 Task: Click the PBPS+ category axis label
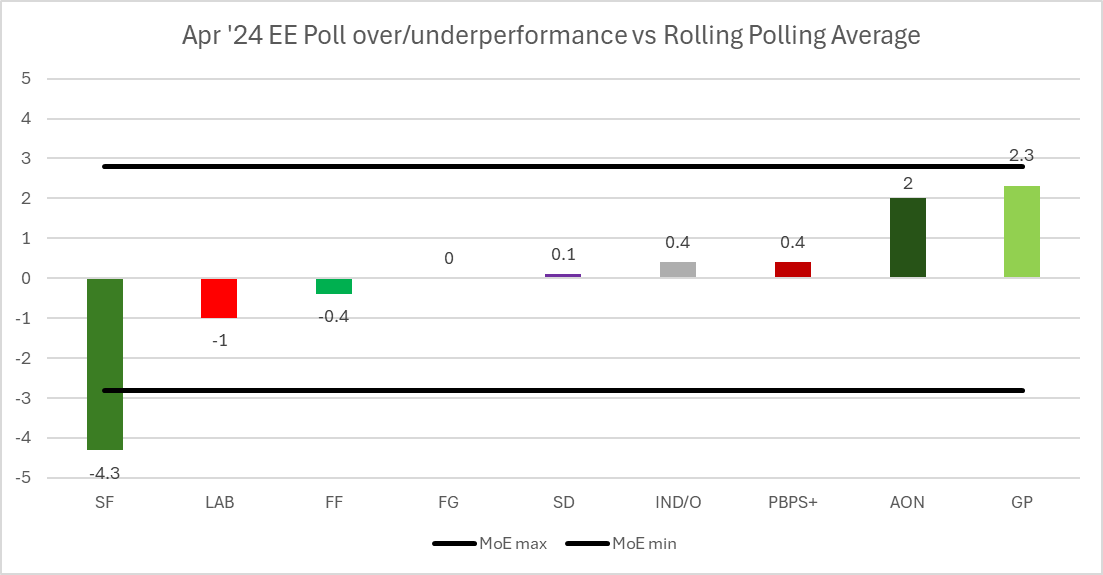click(792, 503)
